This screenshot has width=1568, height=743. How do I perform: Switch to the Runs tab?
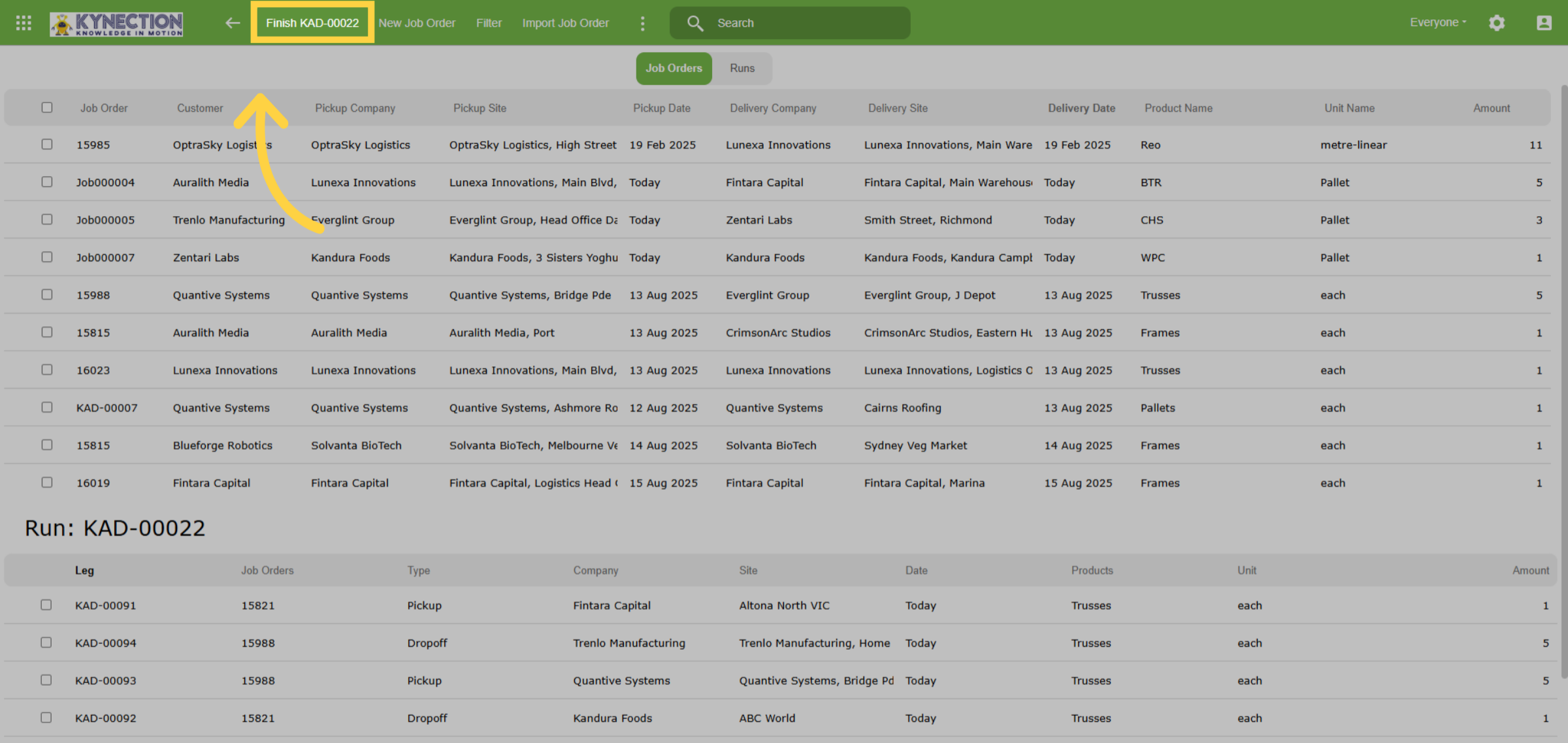(742, 68)
